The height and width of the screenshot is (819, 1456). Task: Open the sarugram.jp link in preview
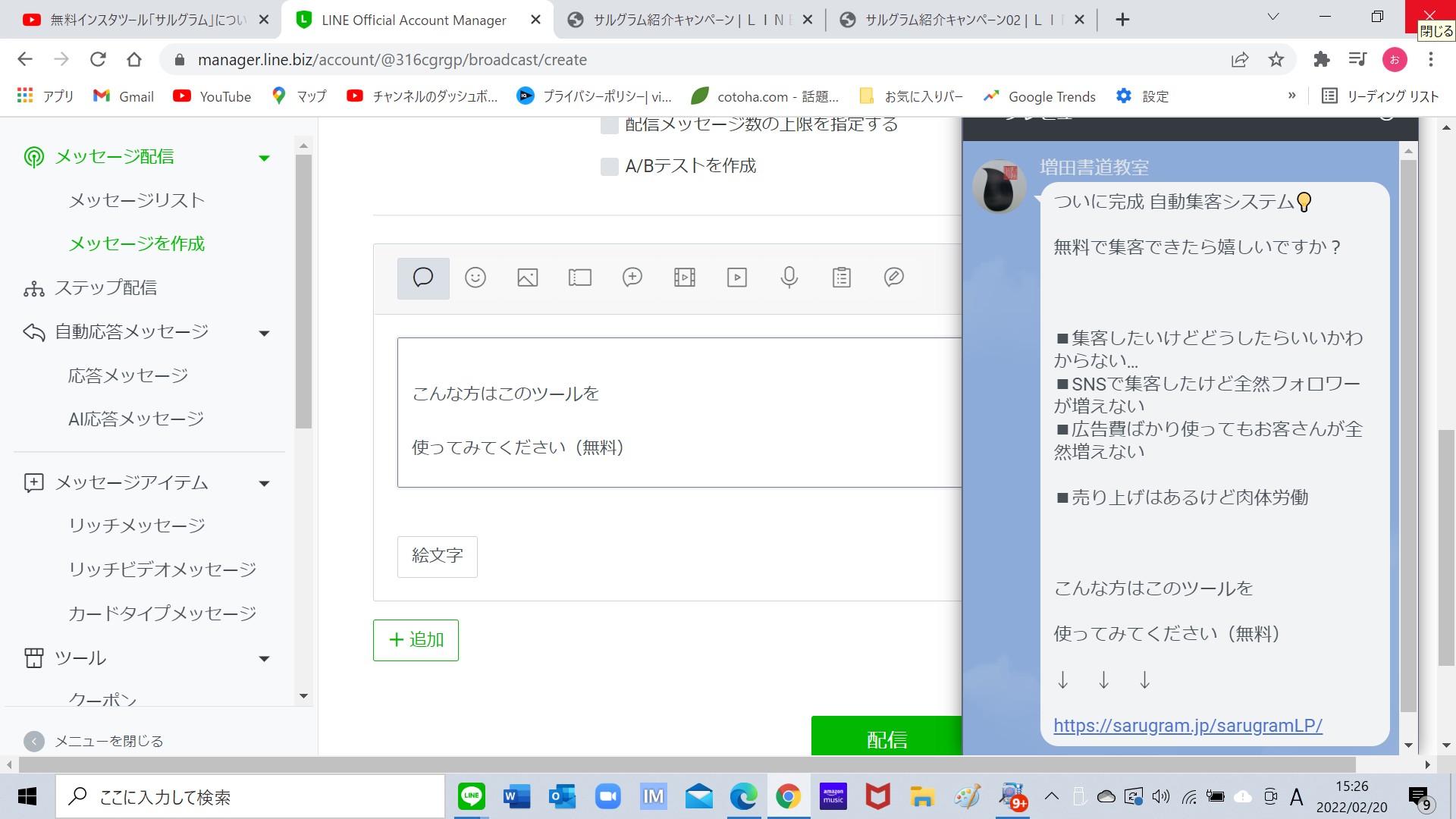pos(1188,726)
